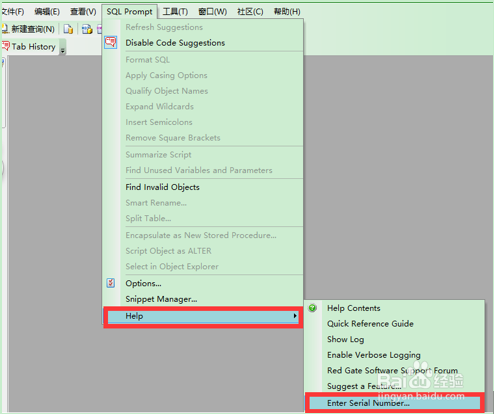494x414 pixels.
Task: Choose Apply Casing Options
Action: (x=166, y=75)
